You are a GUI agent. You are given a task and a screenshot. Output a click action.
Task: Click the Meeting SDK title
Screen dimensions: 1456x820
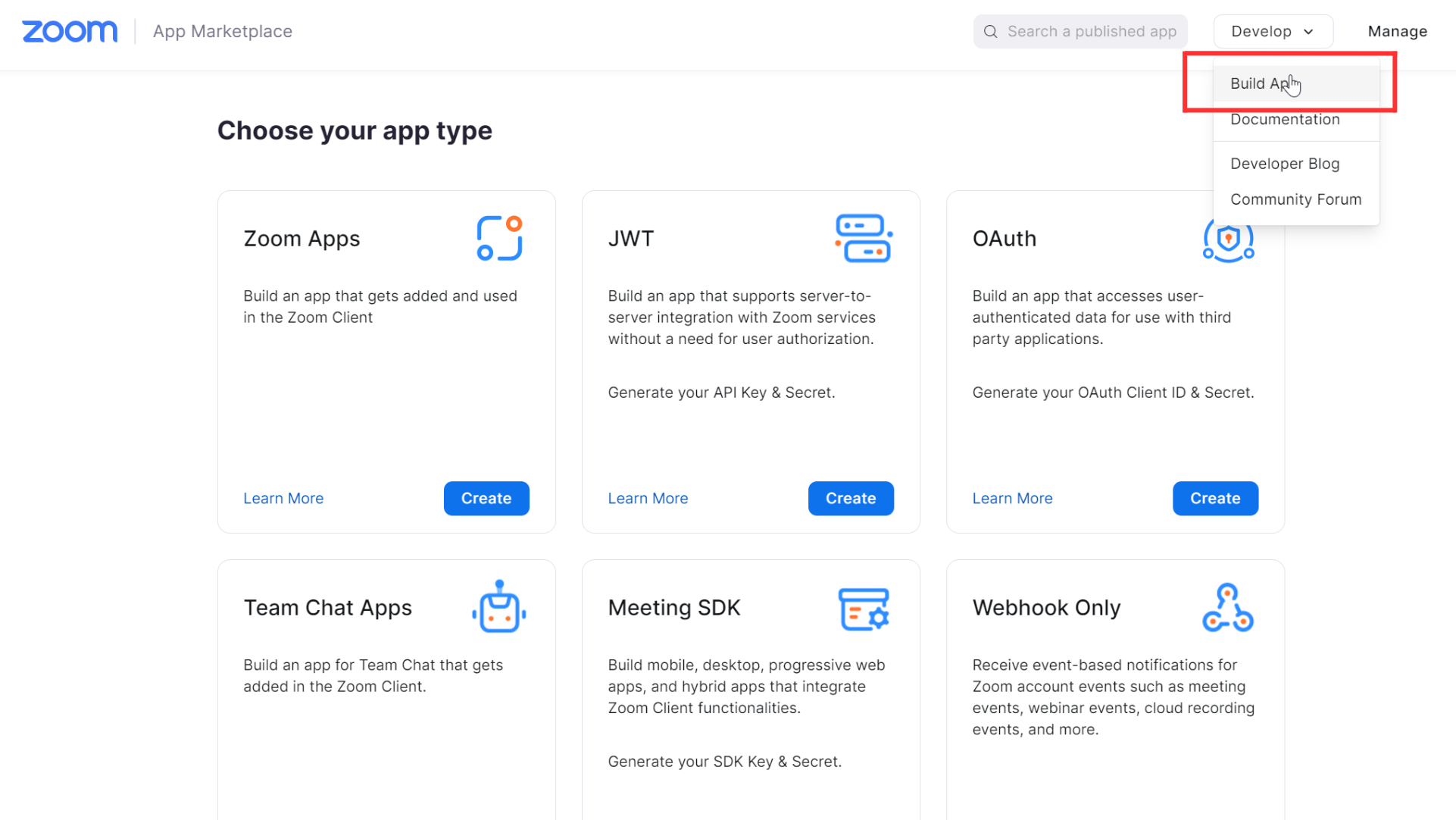click(674, 608)
